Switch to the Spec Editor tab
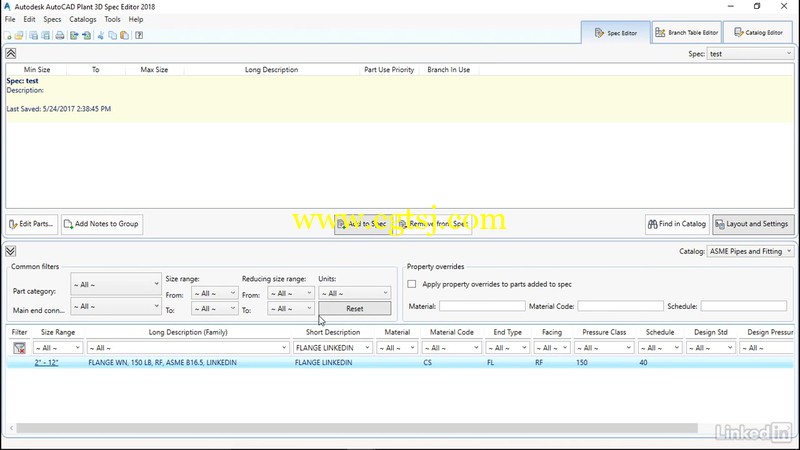 (616, 33)
